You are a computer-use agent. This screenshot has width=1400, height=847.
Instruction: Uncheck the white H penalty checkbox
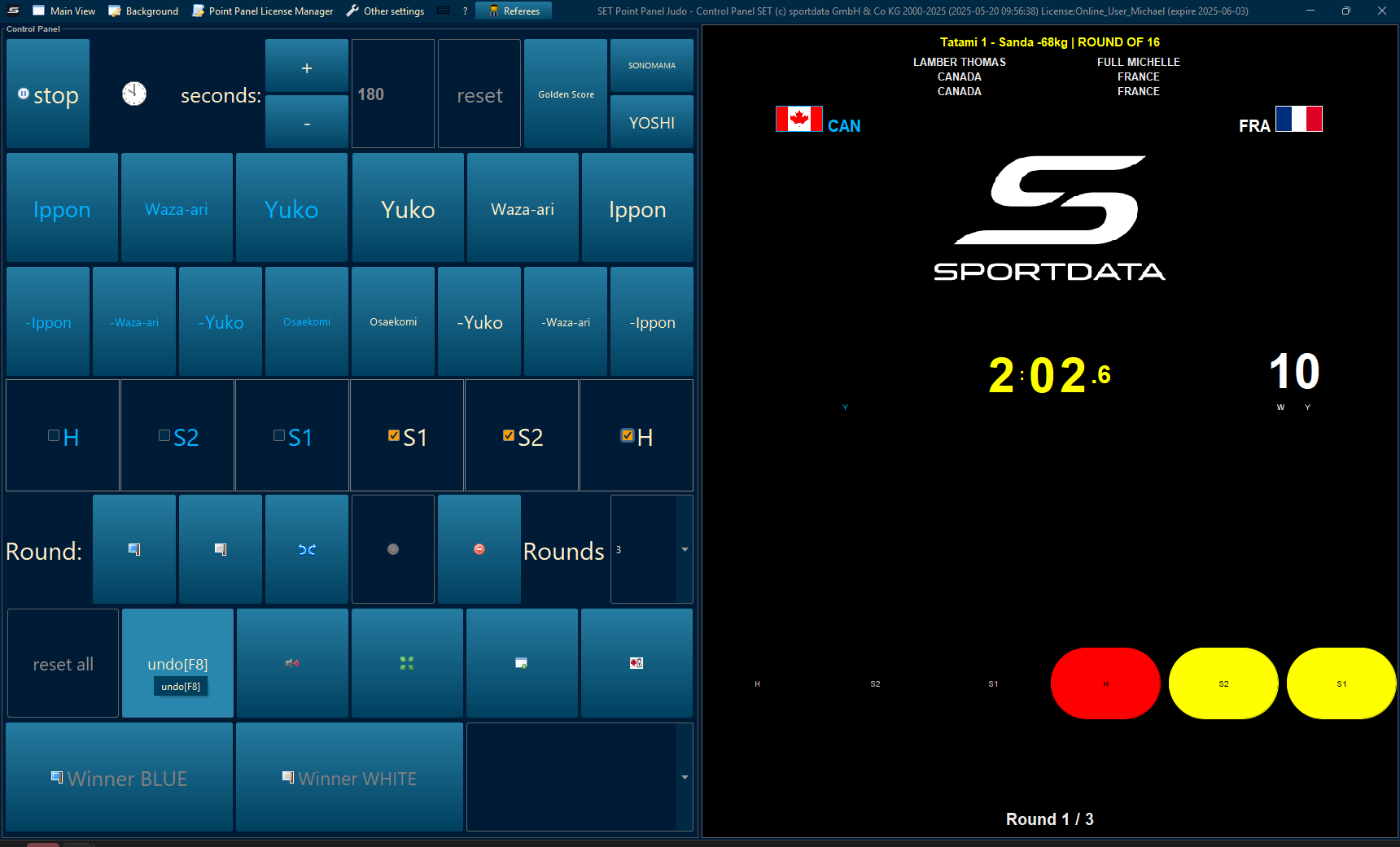tap(628, 435)
